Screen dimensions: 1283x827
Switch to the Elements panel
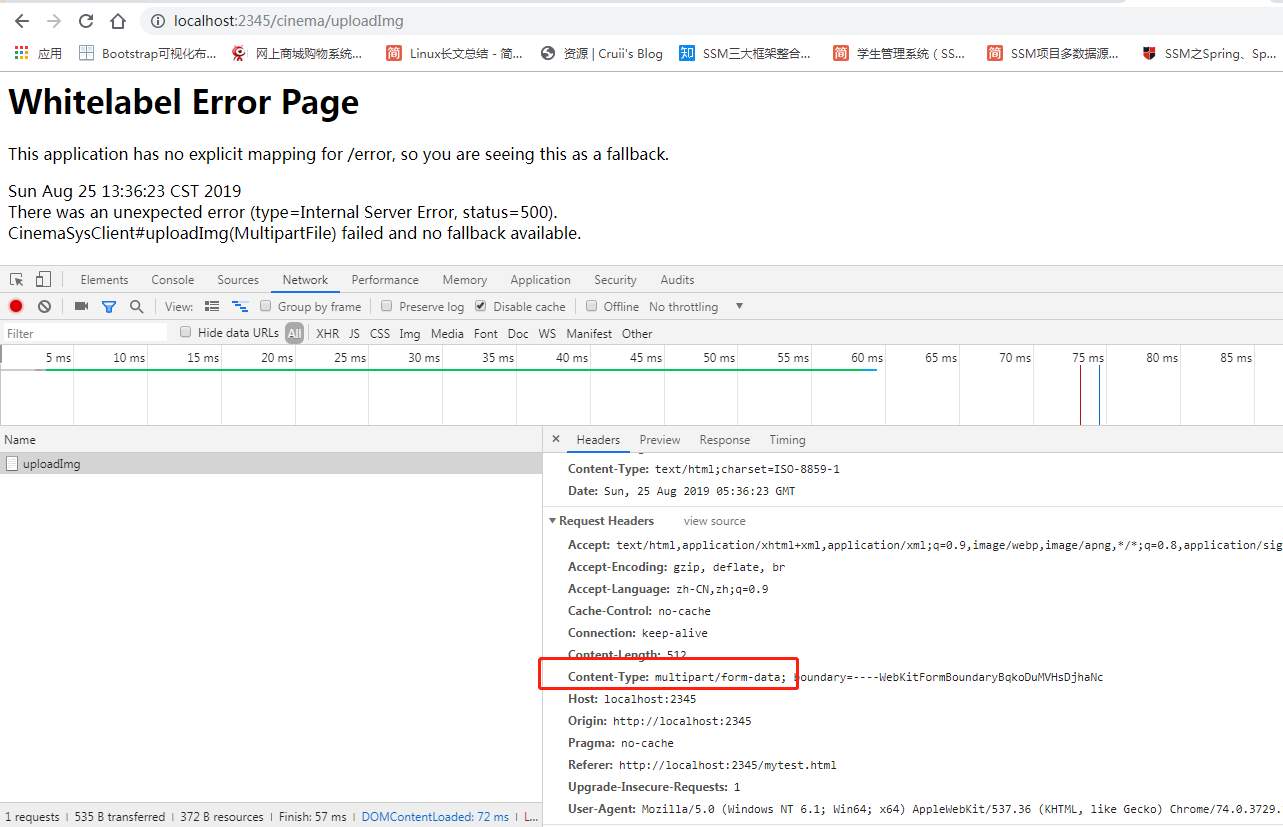(x=105, y=280)
